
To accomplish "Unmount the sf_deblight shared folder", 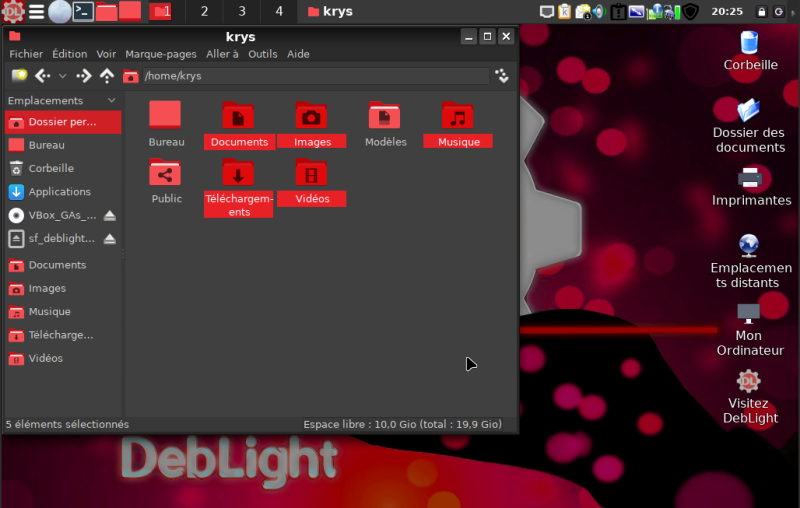I will pos(110,239).
